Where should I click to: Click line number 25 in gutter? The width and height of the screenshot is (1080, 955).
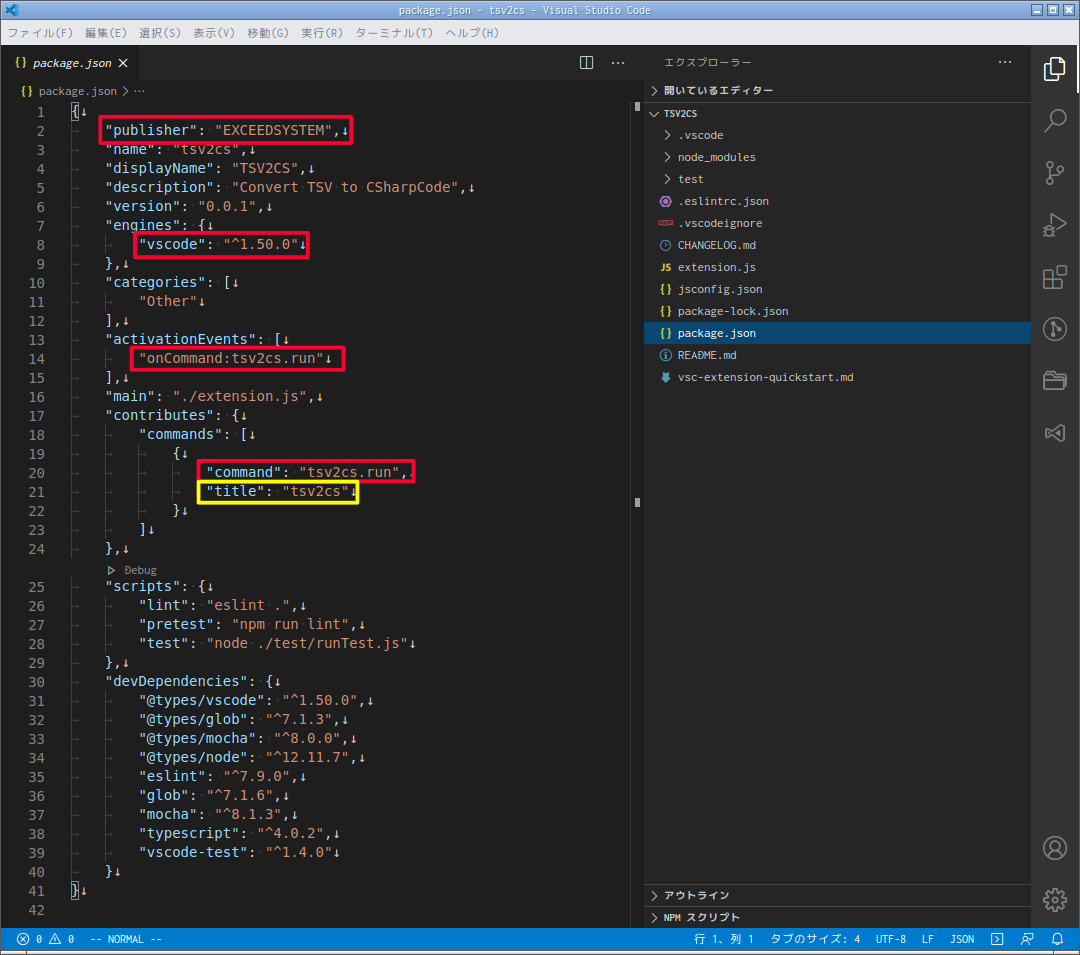point(37,587)
